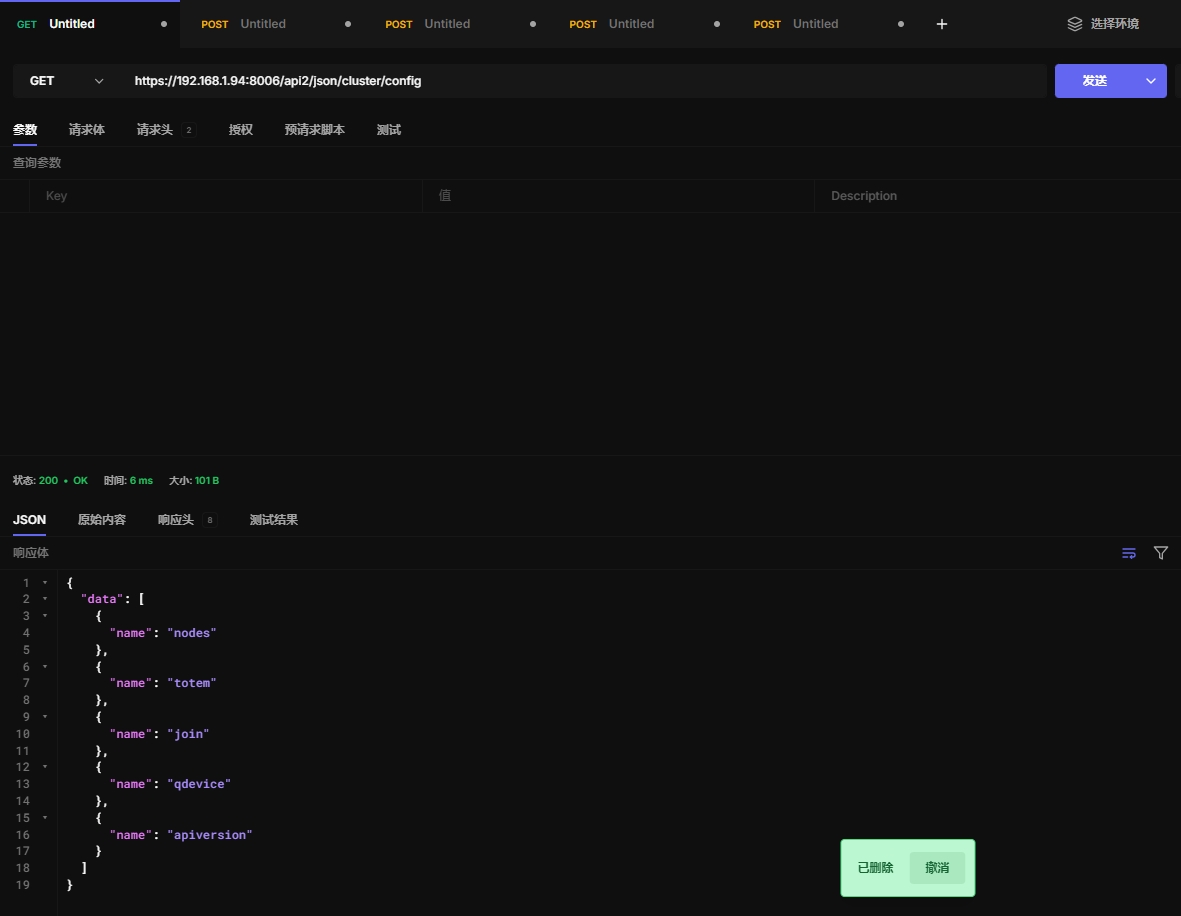This screenshot has height=916, width=1181.
Task: Click the layers icon beside 选择环境
Action: [1075, 24]
